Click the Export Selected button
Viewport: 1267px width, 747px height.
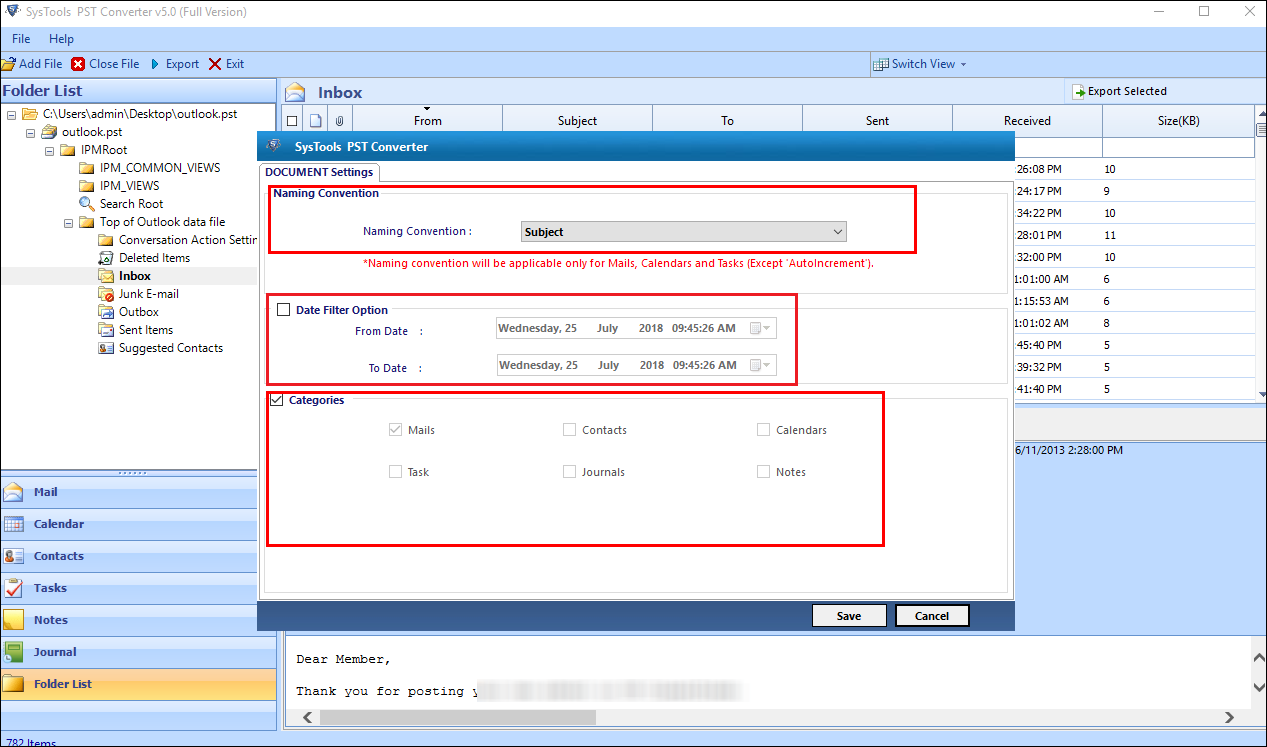pyautogui.click(x=1119, y=91)
